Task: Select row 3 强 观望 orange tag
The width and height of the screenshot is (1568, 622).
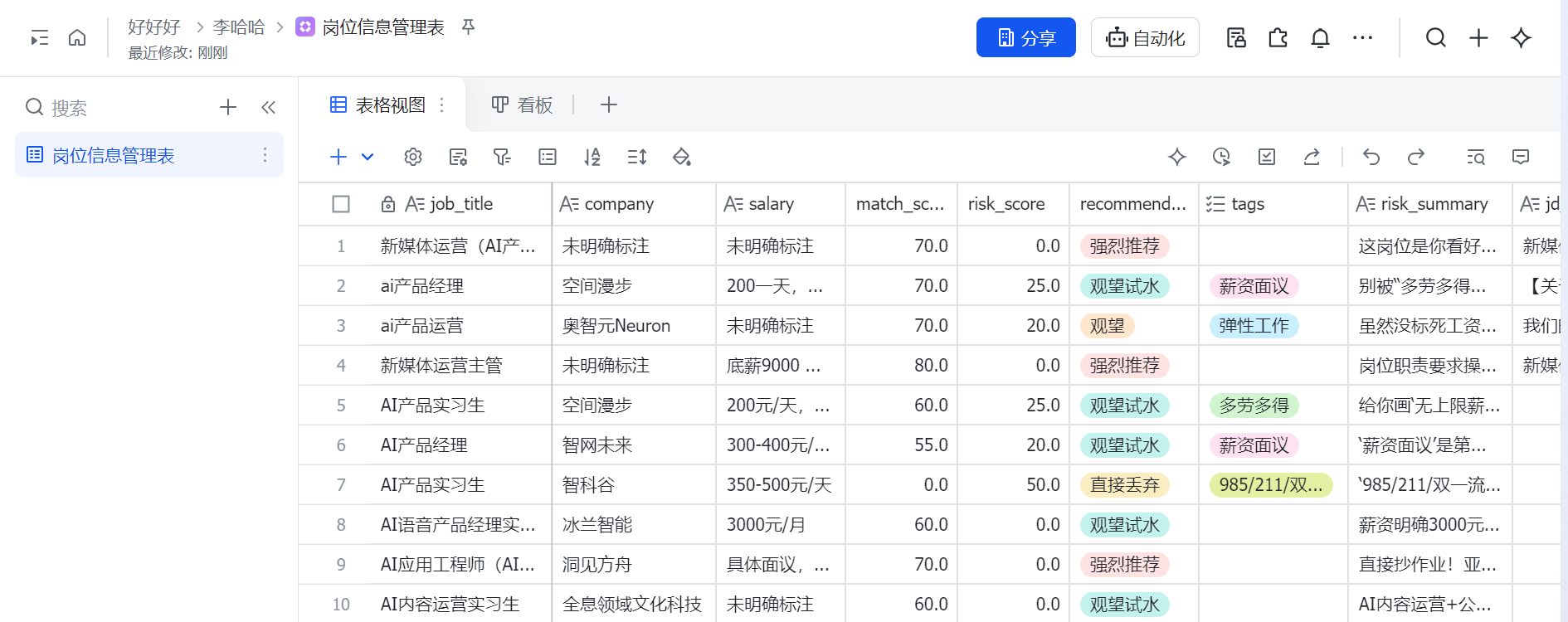Action: pyautogui.click(x=1107, y=326)
